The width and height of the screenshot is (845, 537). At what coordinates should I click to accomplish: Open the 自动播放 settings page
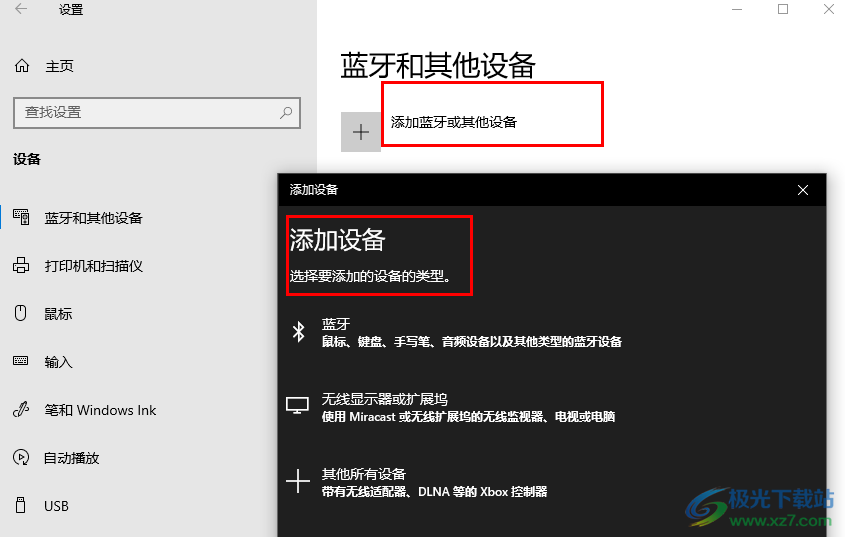pos(72,458)
